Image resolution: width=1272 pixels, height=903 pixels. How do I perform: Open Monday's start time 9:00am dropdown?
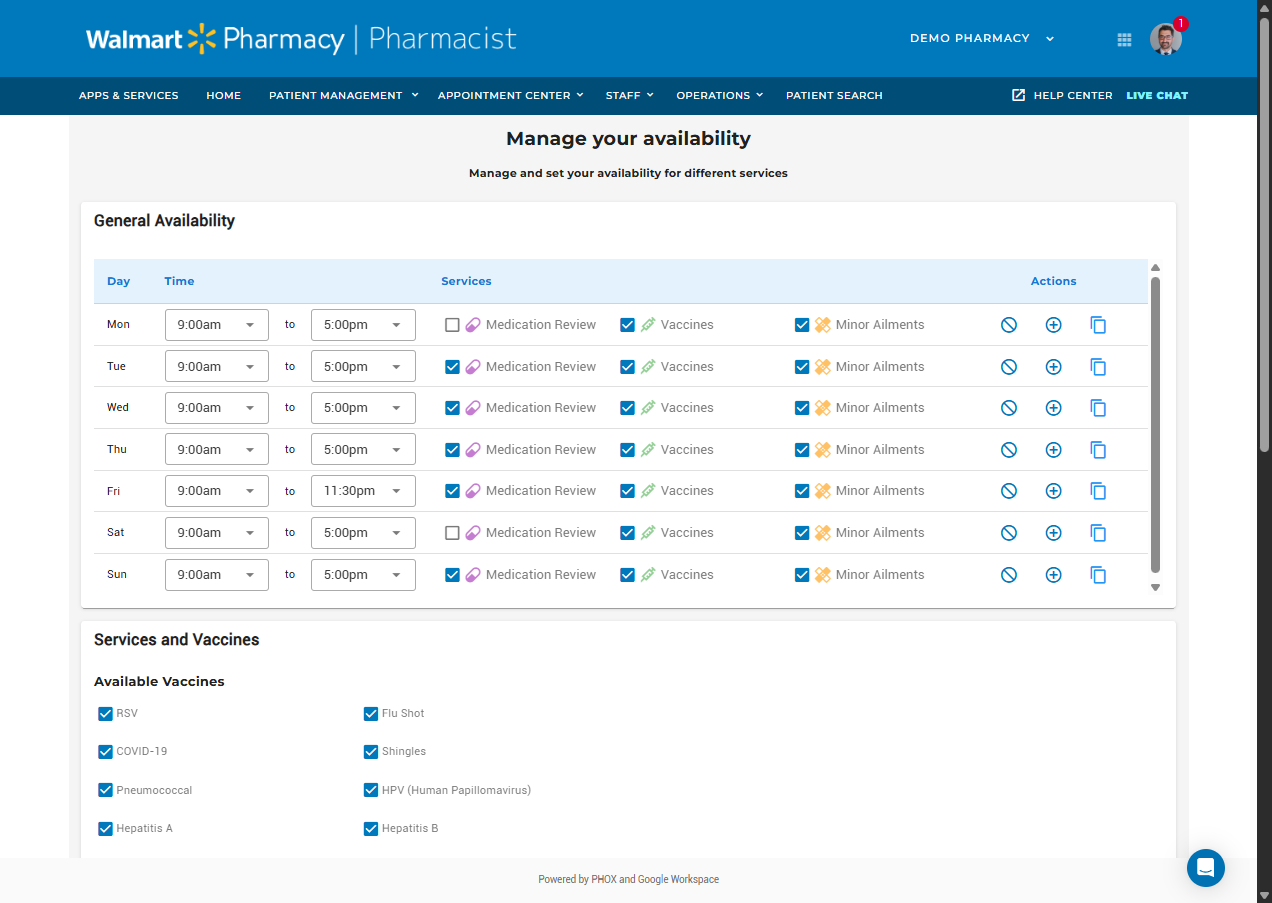click(217, 325)
